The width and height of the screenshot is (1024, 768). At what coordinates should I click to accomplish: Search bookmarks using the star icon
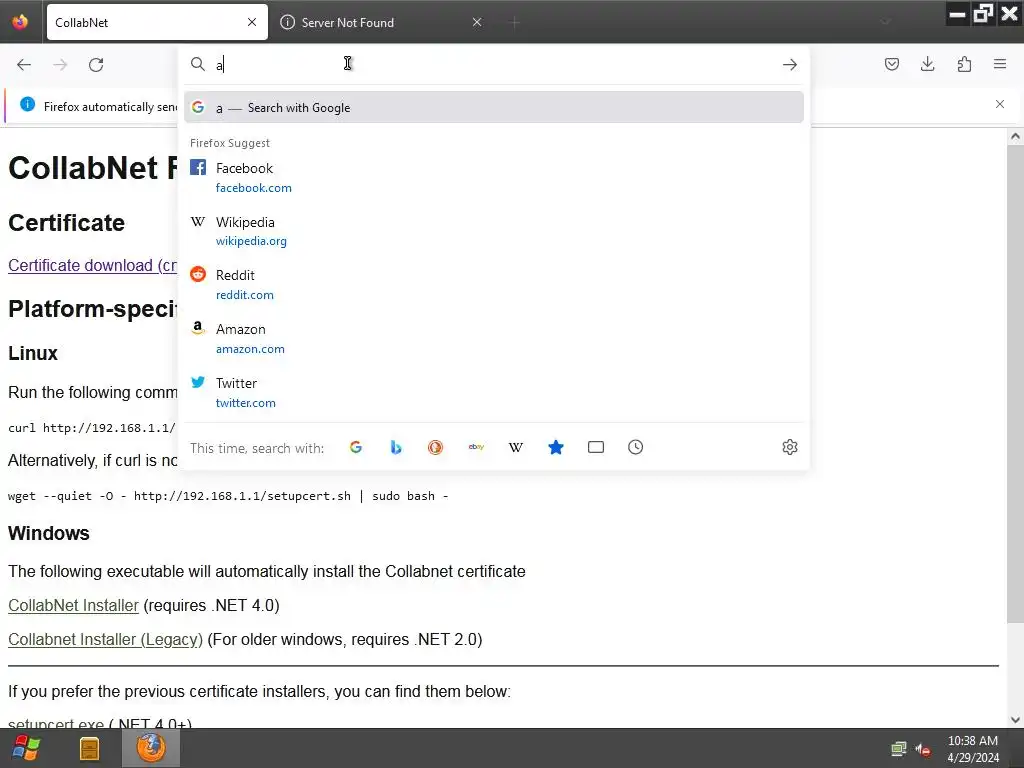point(556,447)
